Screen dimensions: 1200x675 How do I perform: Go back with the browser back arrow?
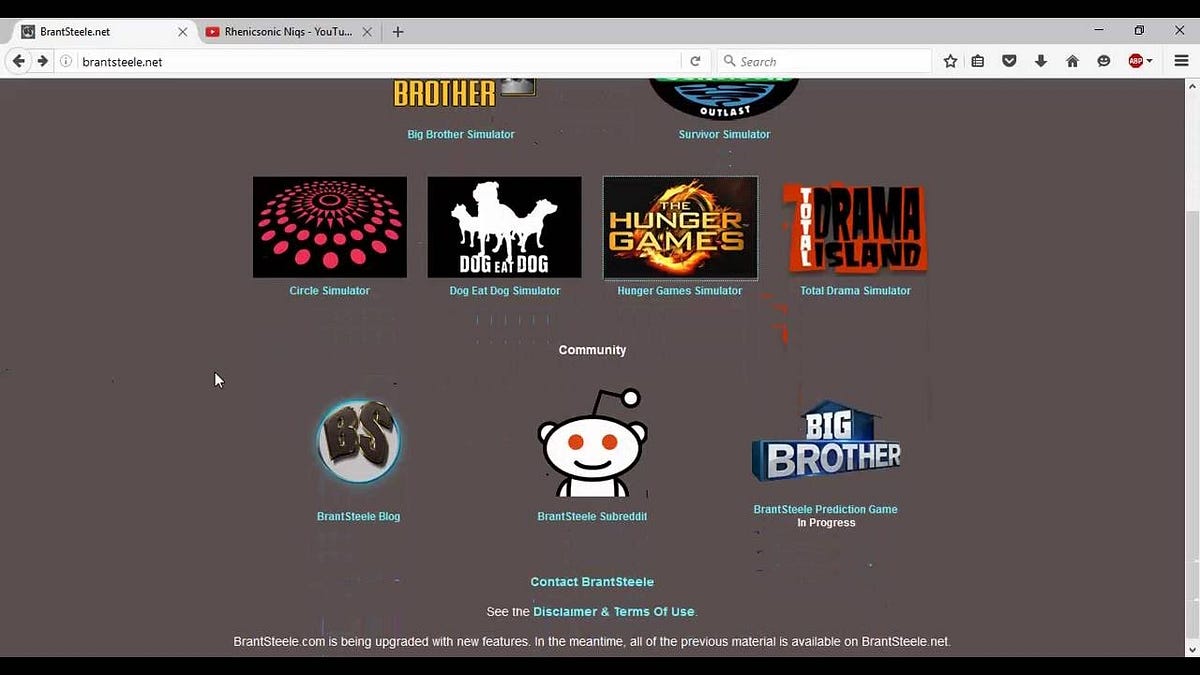click(x=18, y=61)
